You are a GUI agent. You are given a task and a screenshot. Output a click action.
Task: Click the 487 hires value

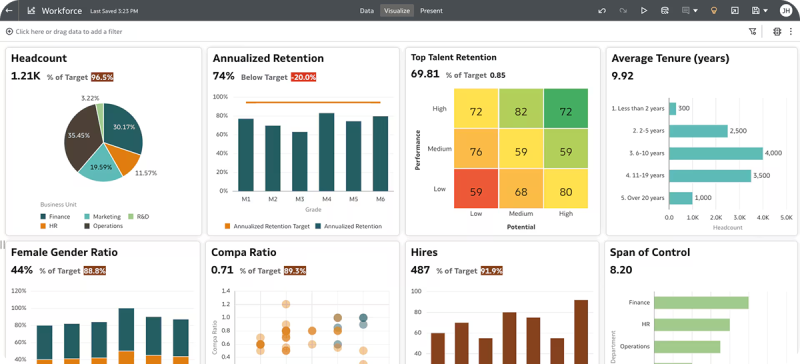[x=420, y=270]
